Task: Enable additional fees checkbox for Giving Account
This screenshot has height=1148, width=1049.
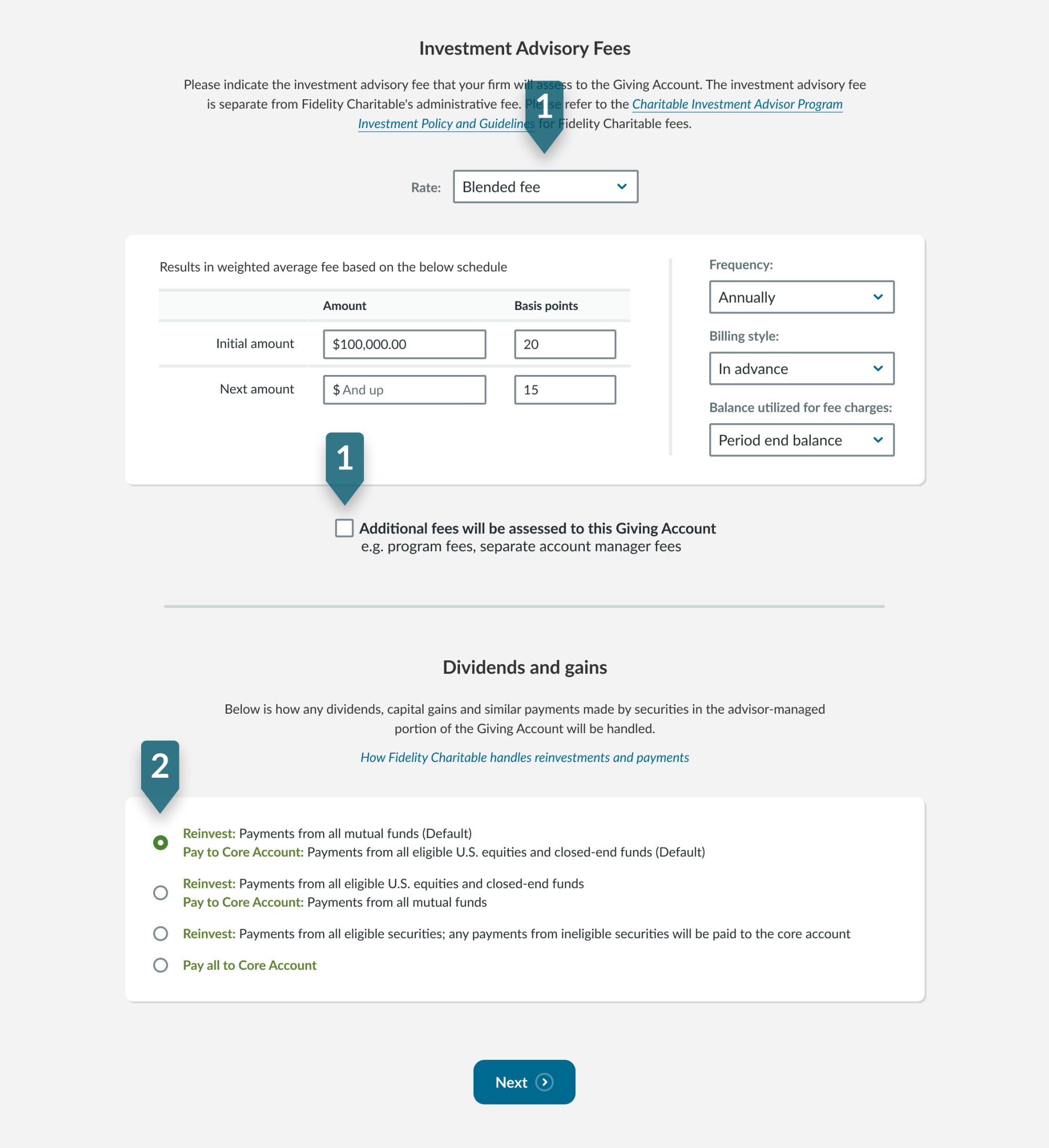Action: [345, 528]
